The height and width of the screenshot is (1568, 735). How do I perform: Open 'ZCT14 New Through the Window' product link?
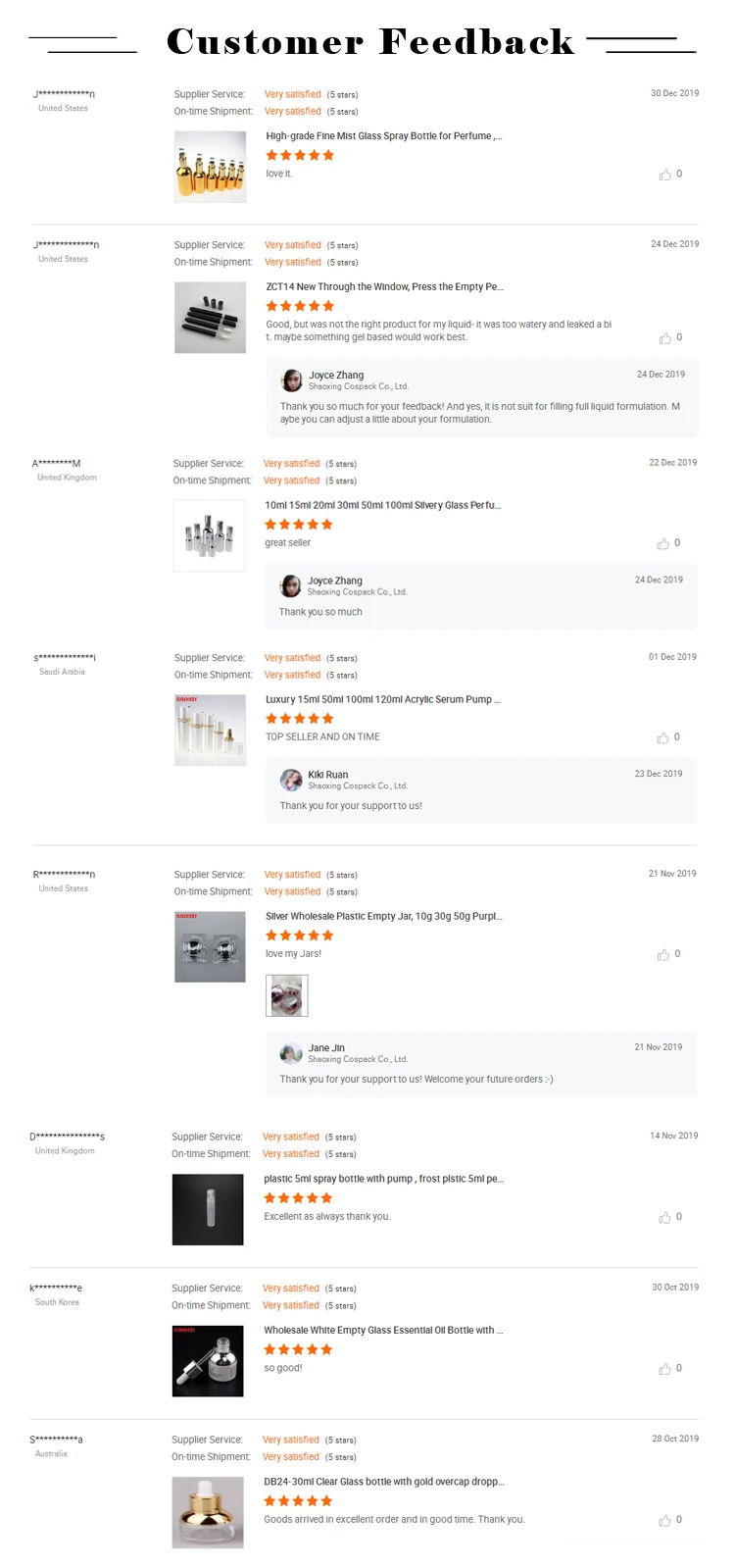384,287
